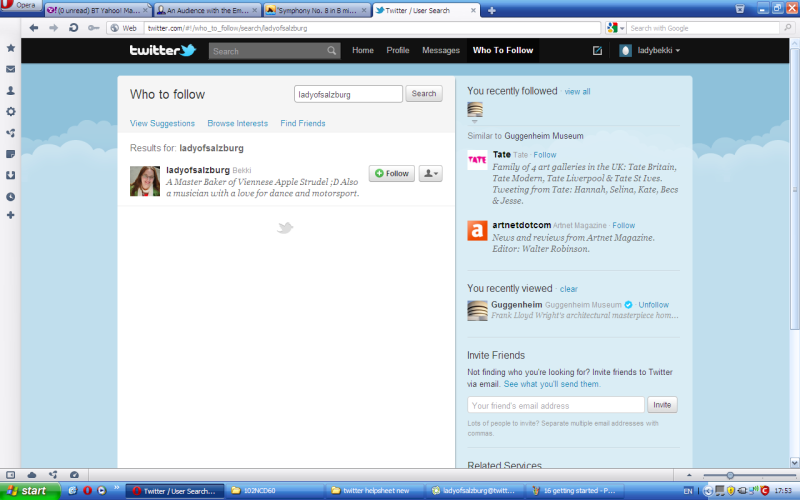The image size is (800, 500).
Task: Follow ladyofsalzburg with green plus button
Action: (392, 173)
